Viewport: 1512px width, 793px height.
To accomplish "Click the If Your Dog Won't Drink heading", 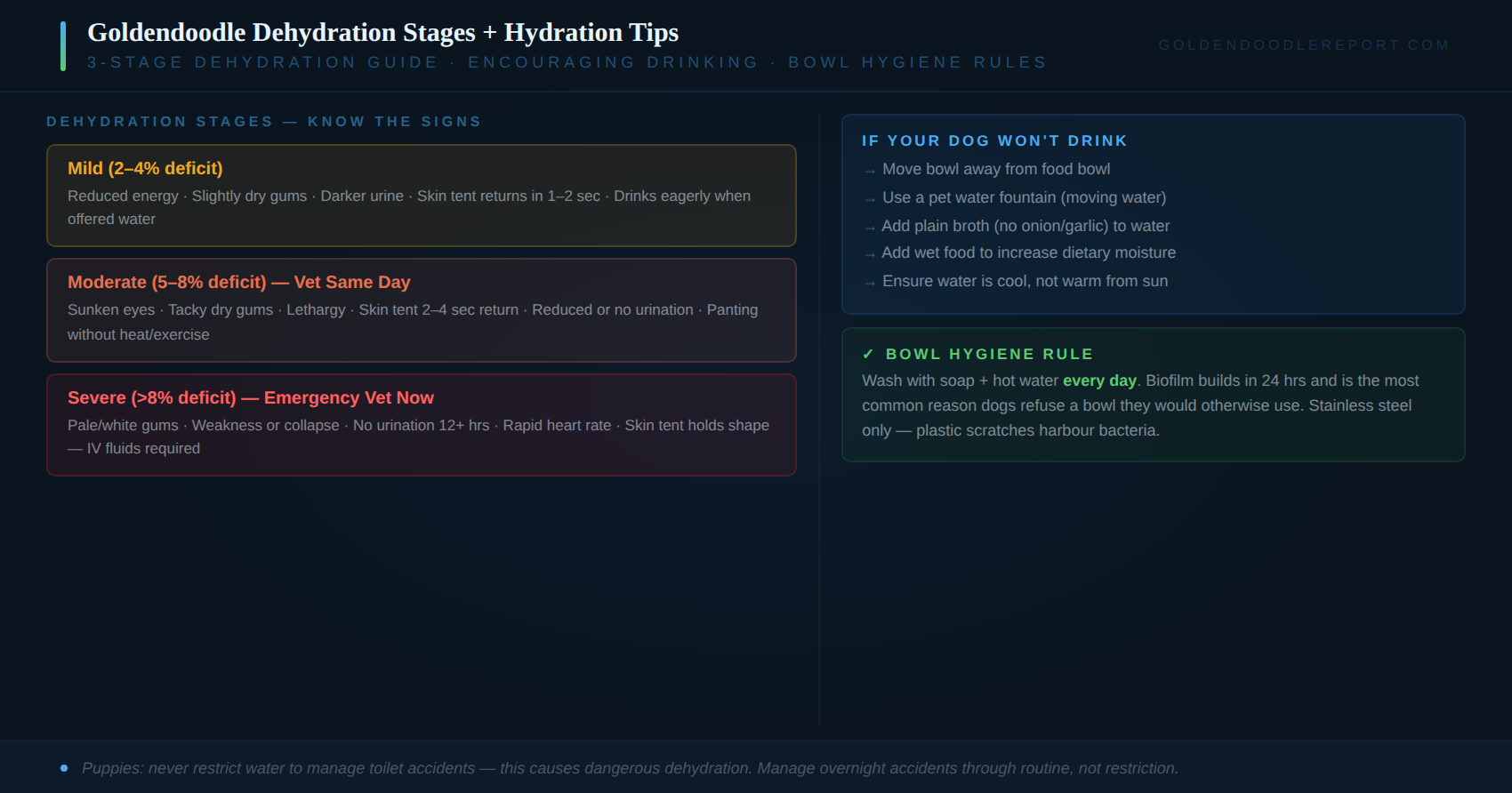I will (994, 140).
